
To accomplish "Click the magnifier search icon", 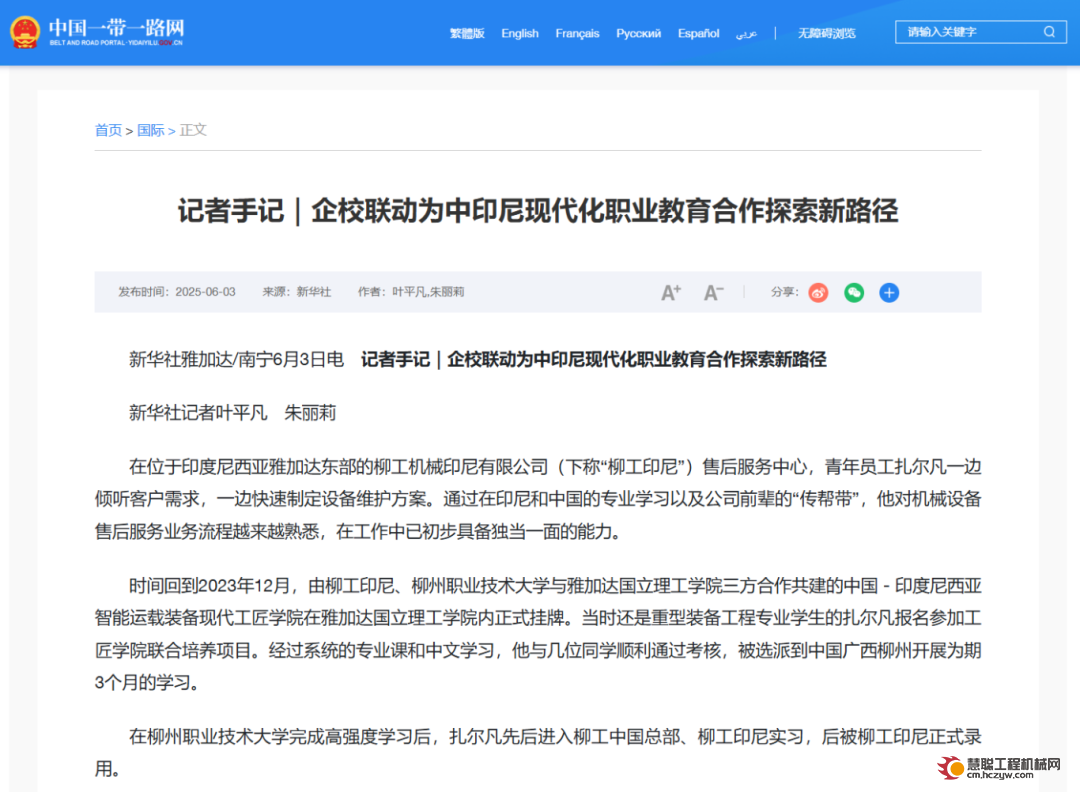I will click(1049, 32).
